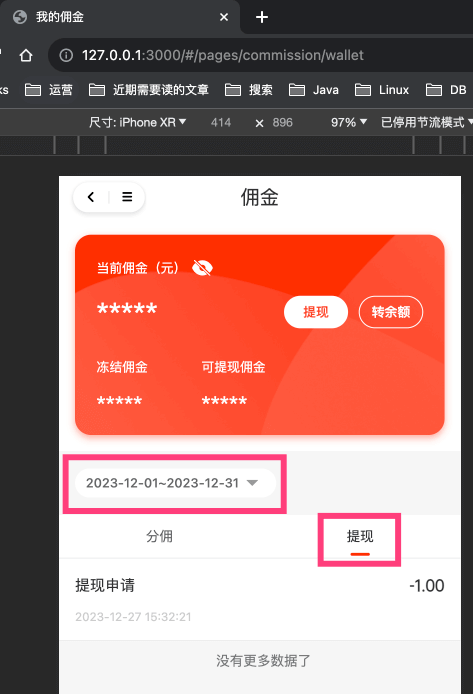Click the 佣金 page title

(260, 197)
